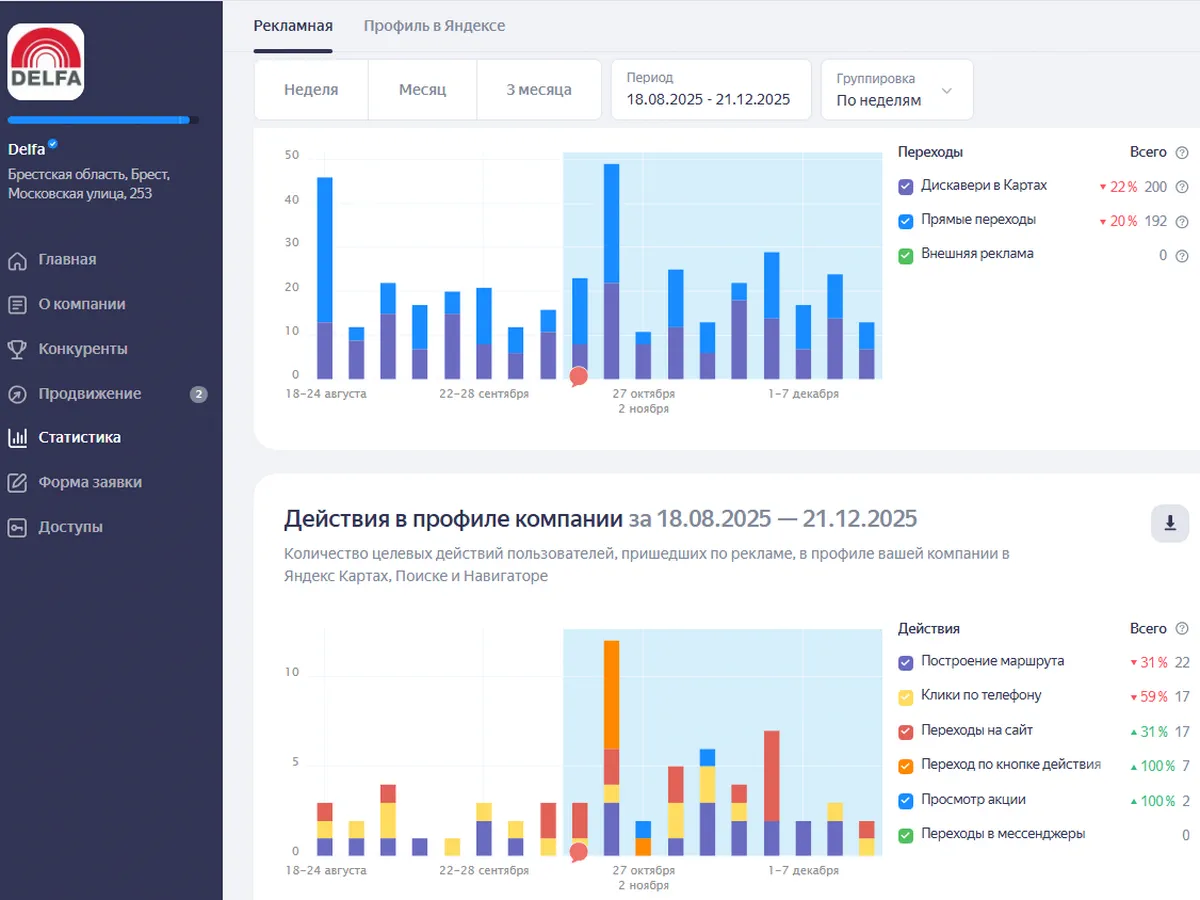
Task: Uncheck the Дискавери в Картах checkbox
Action: [906, 187]
